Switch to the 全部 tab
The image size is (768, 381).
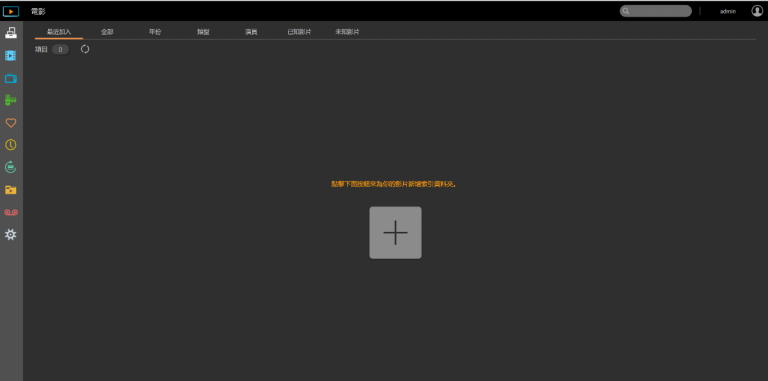coord(107,32)
